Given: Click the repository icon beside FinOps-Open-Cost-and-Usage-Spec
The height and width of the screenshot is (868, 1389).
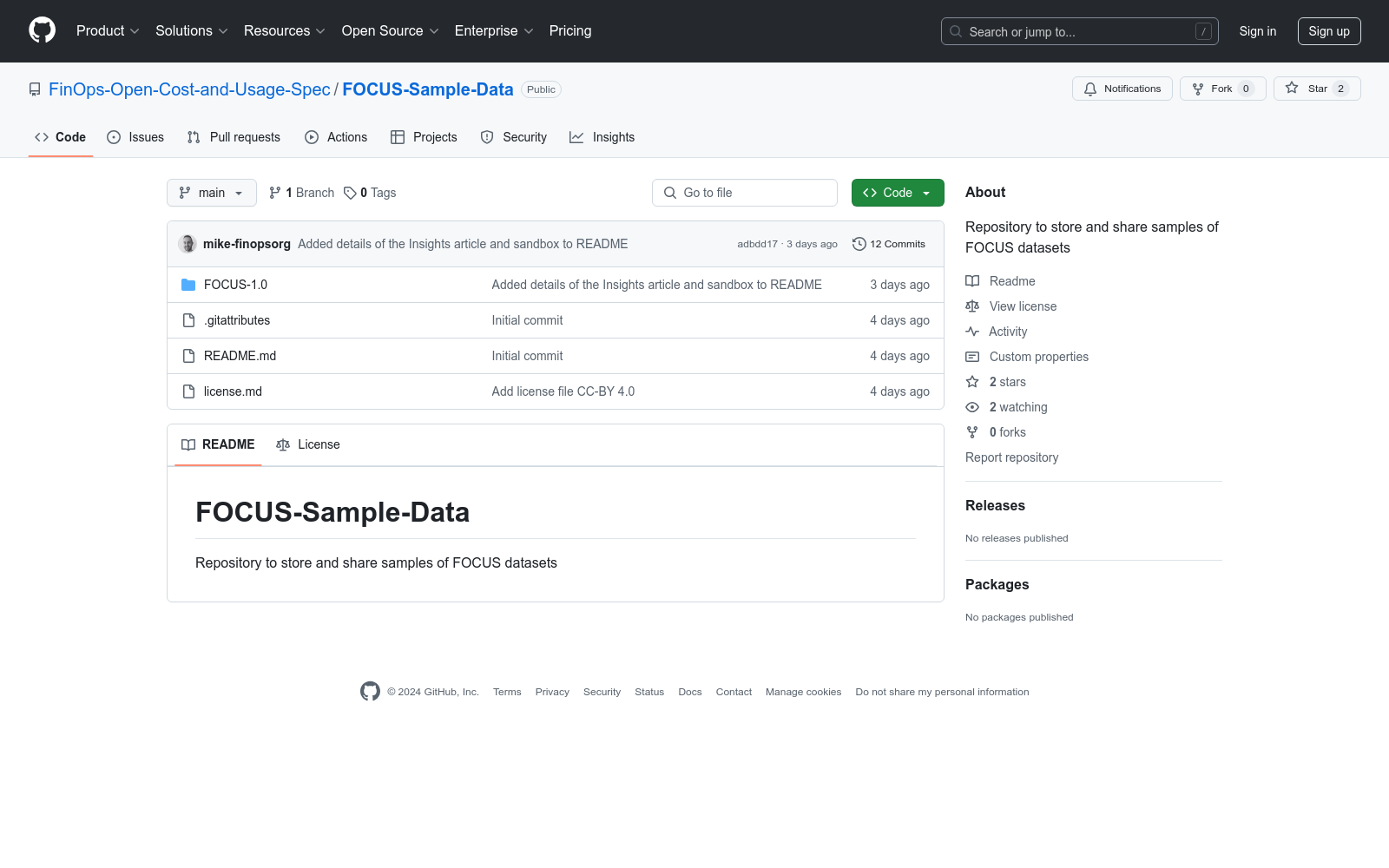Looking at the screenshot, I should point(35,89).
